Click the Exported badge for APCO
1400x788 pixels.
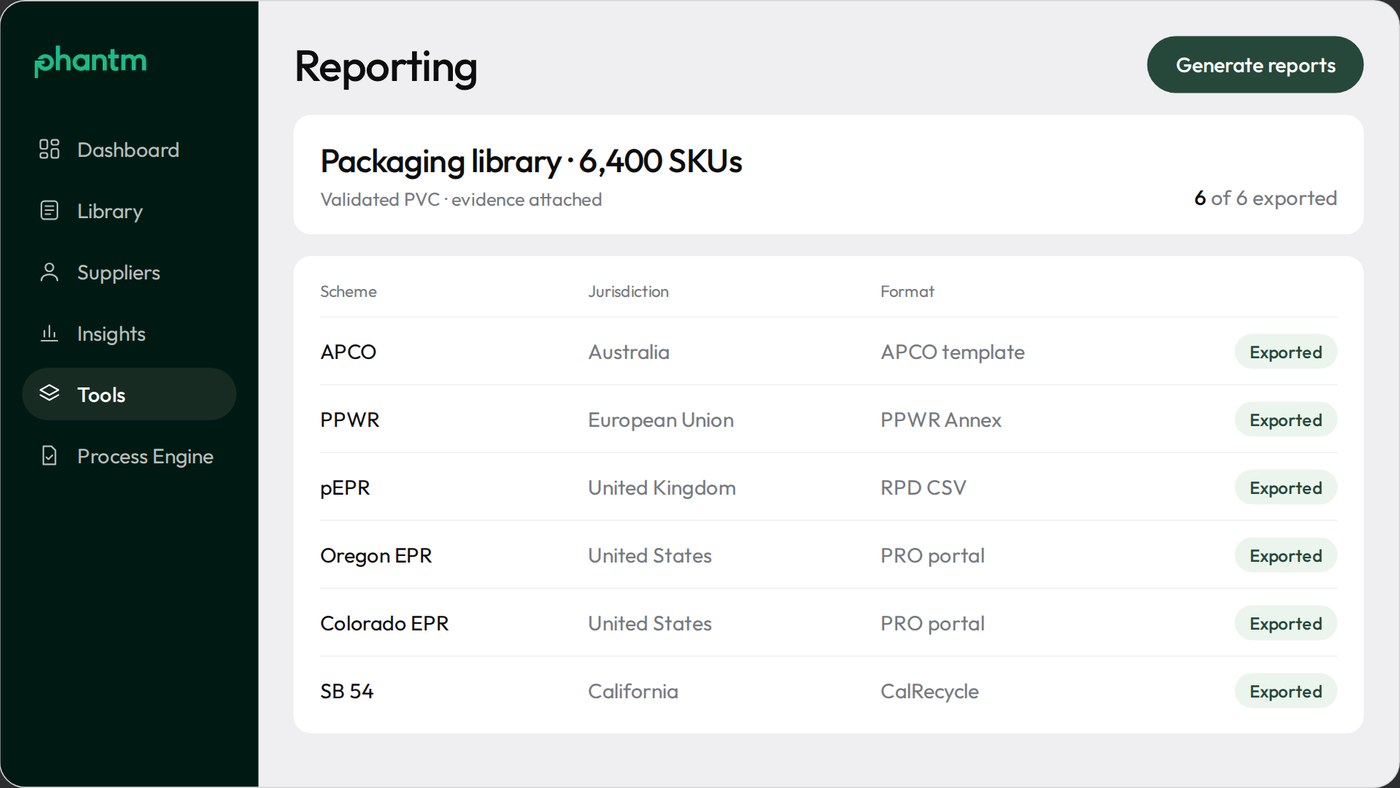point(1286,352)
